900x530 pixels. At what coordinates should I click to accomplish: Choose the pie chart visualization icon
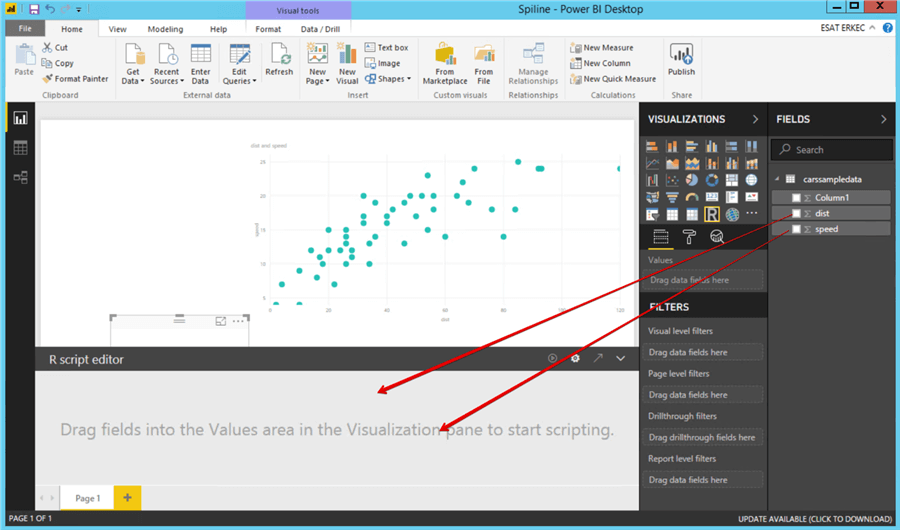[693, 180]
